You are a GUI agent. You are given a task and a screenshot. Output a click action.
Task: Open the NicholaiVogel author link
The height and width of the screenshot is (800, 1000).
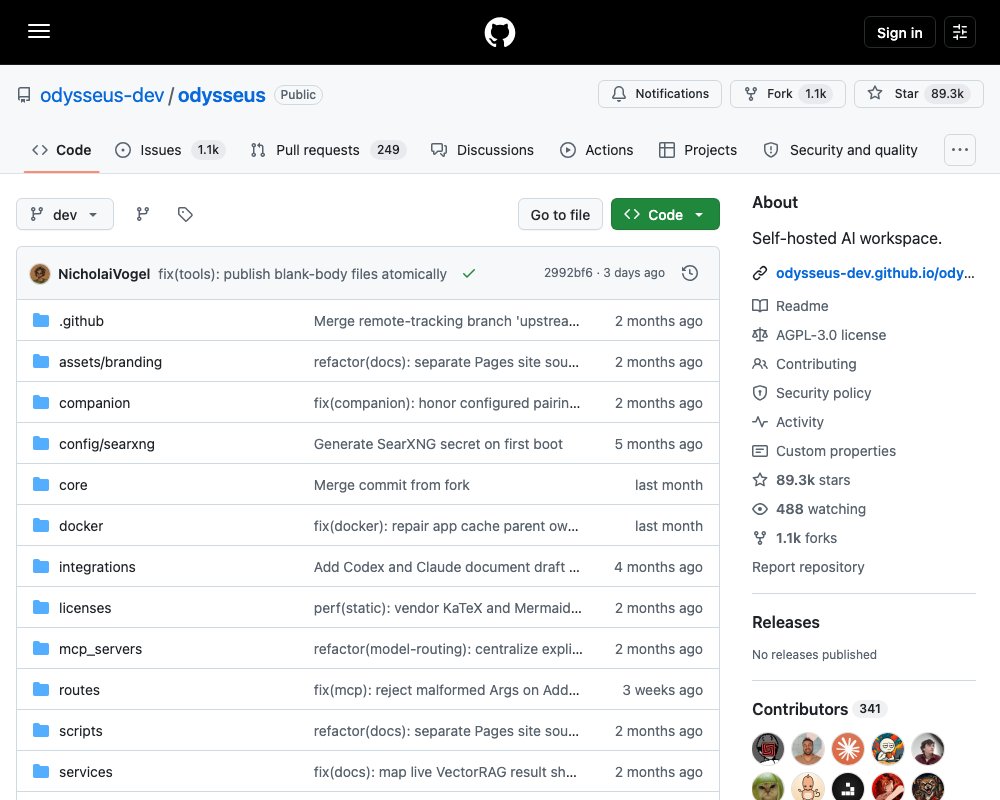(104, 274)
